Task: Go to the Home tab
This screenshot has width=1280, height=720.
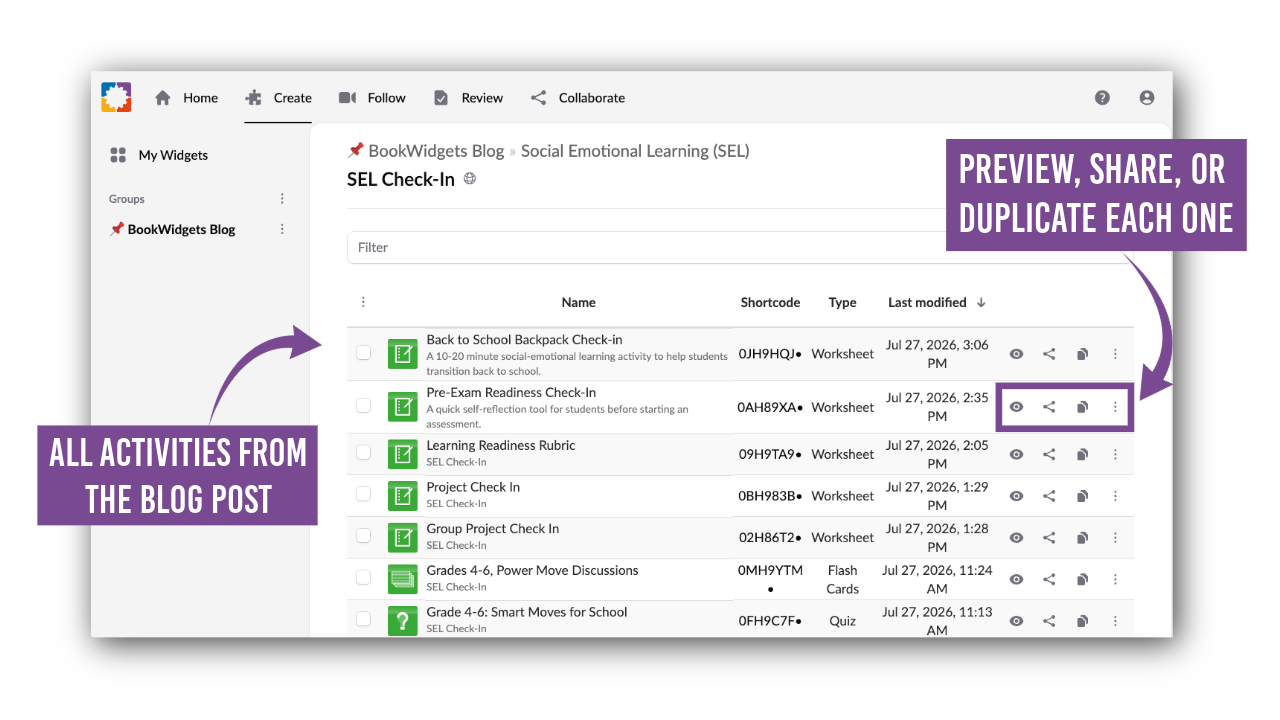Action: (x=186, y=98)
